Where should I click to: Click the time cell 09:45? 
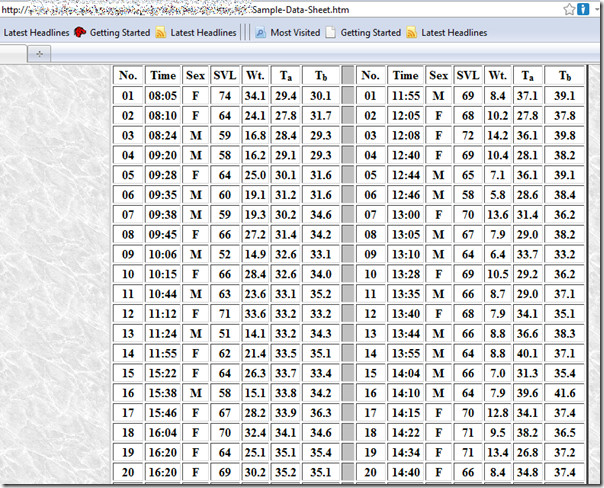tap(163, 235)
